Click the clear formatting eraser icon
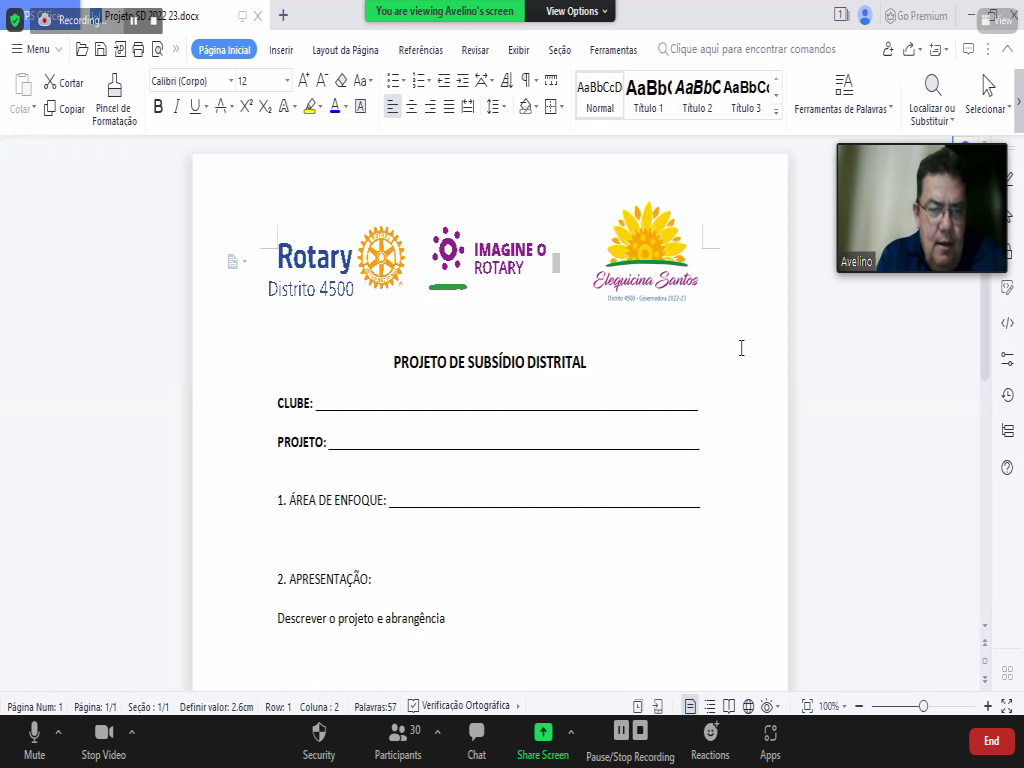Viewport: 1024px width, 768px height. tap(341, 81)
